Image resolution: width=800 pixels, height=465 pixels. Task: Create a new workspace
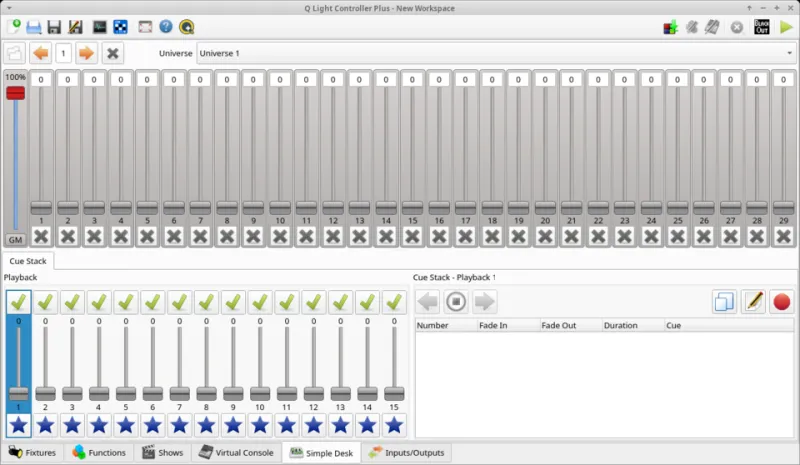pyautogui.click(x=14, y=27)
